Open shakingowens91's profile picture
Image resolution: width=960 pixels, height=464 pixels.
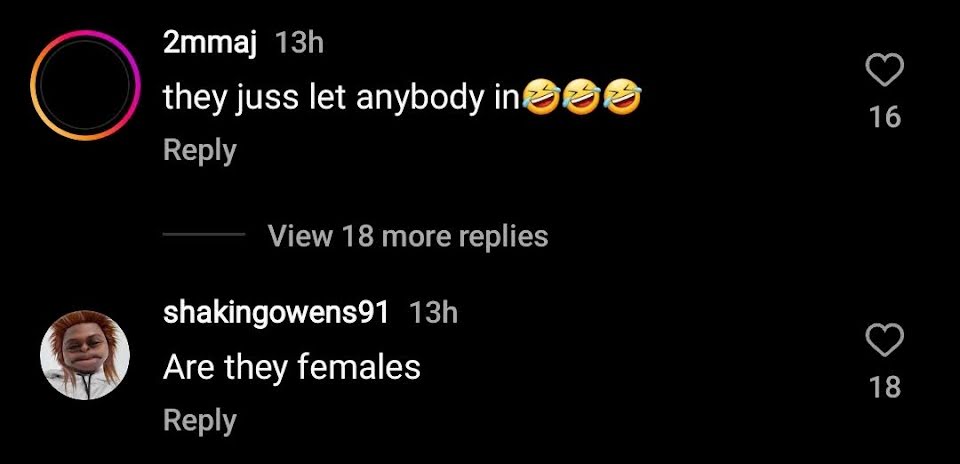click(x=85, y=355)
